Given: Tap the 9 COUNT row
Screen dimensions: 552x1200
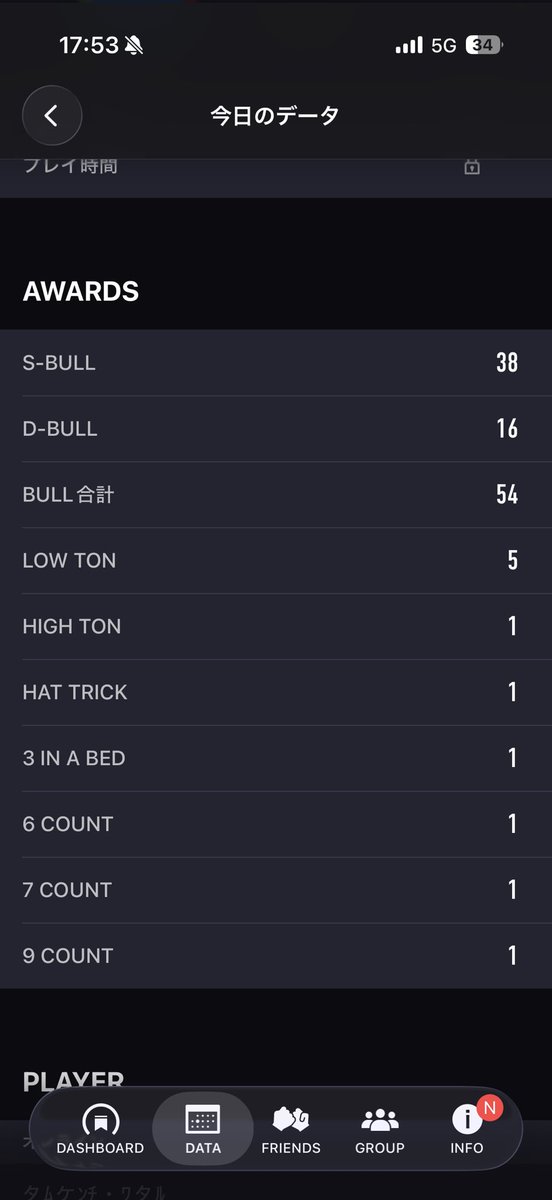Looking at the screenshot, I should tap(276, 956).
